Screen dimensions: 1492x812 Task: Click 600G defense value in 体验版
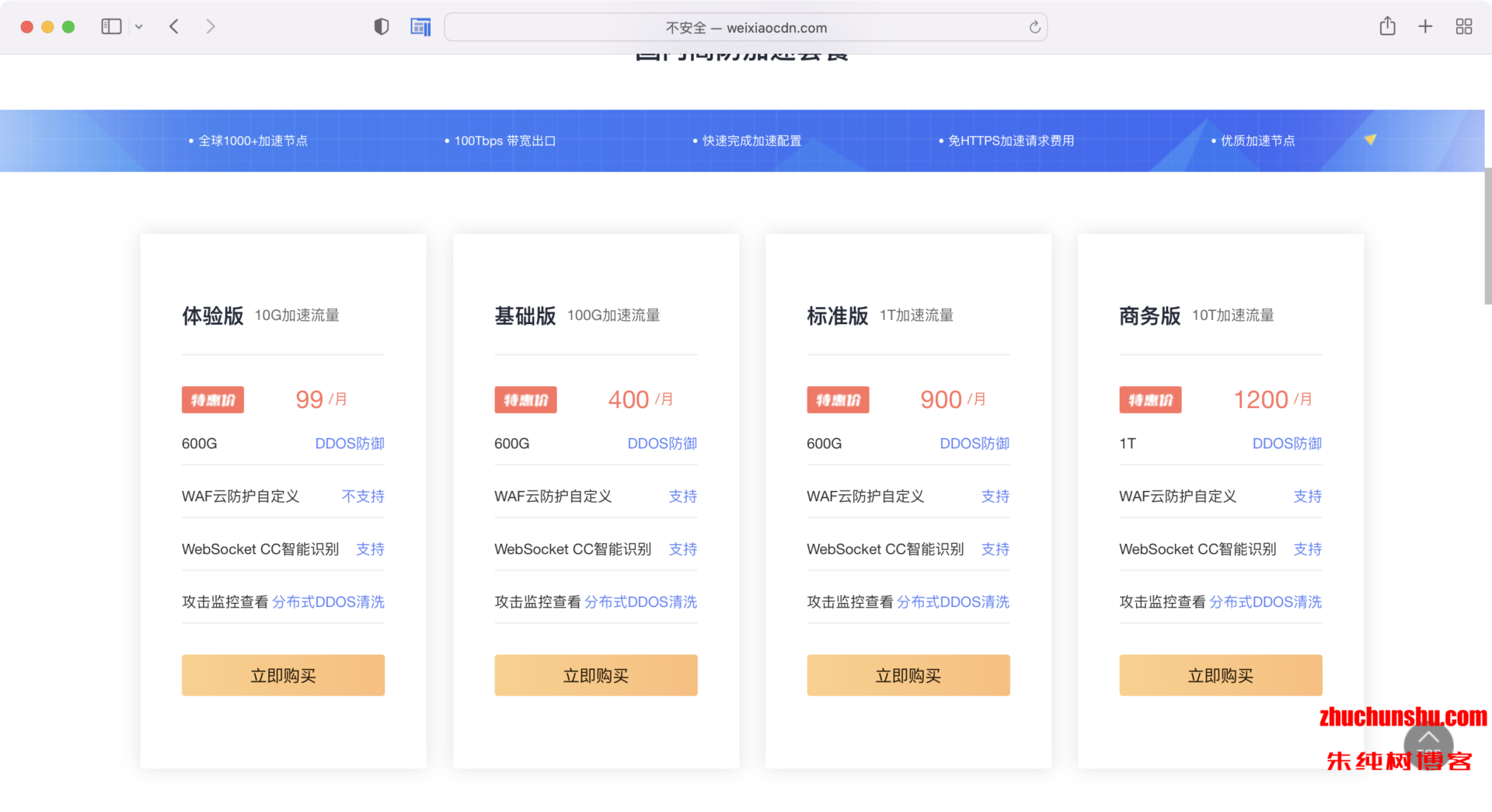[x=199, y=444]
